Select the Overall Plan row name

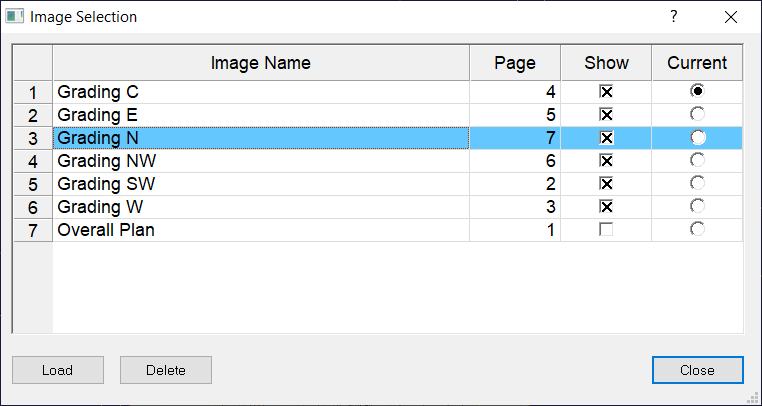pyautogui.click(x=261, y=230)
